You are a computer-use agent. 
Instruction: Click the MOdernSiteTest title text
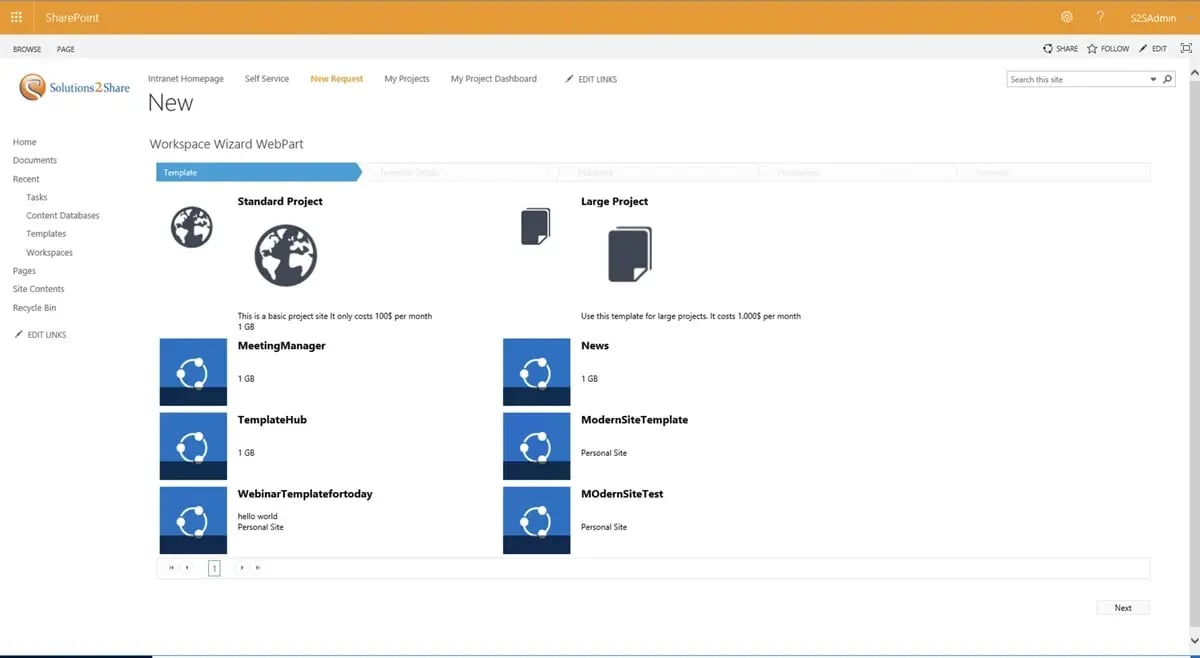tap(622, 493)
